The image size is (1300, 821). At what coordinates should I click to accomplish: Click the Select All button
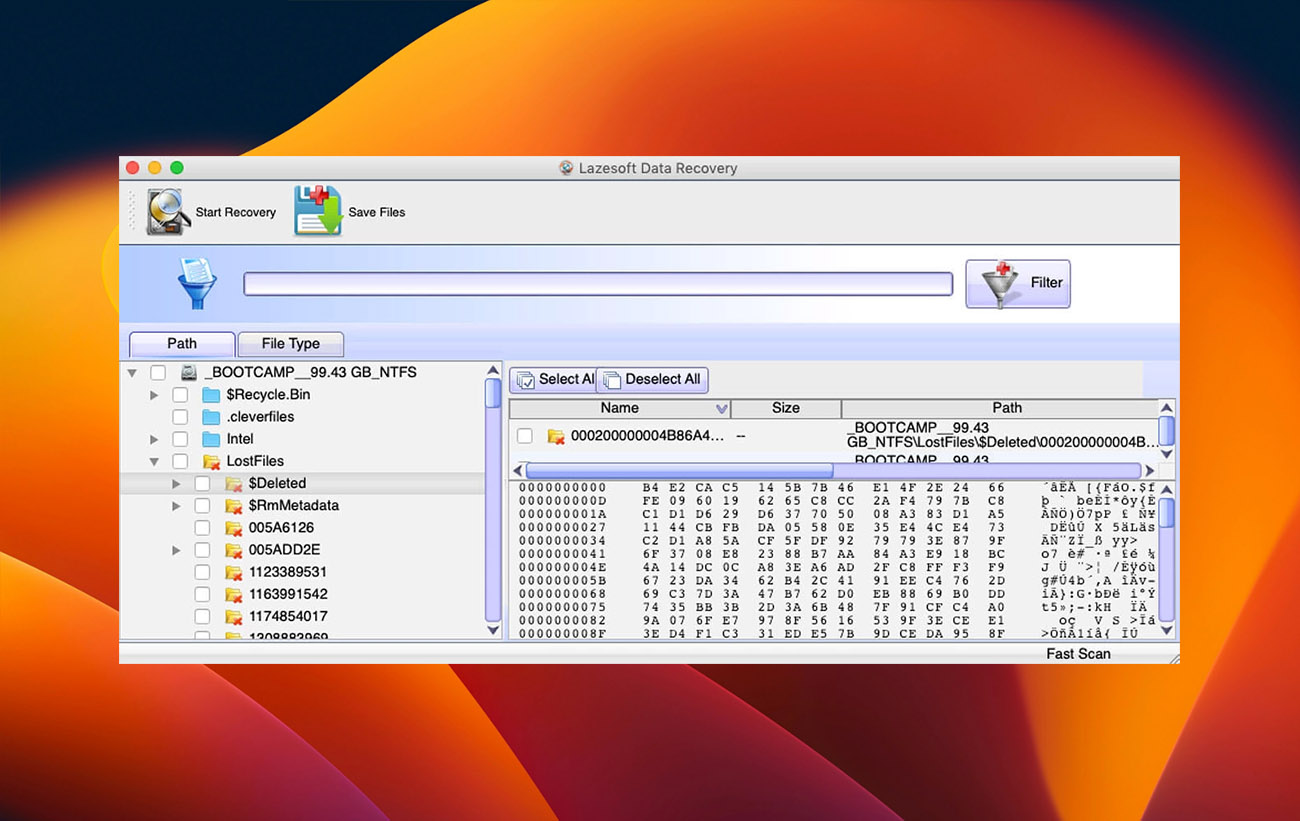pos(553,379)
